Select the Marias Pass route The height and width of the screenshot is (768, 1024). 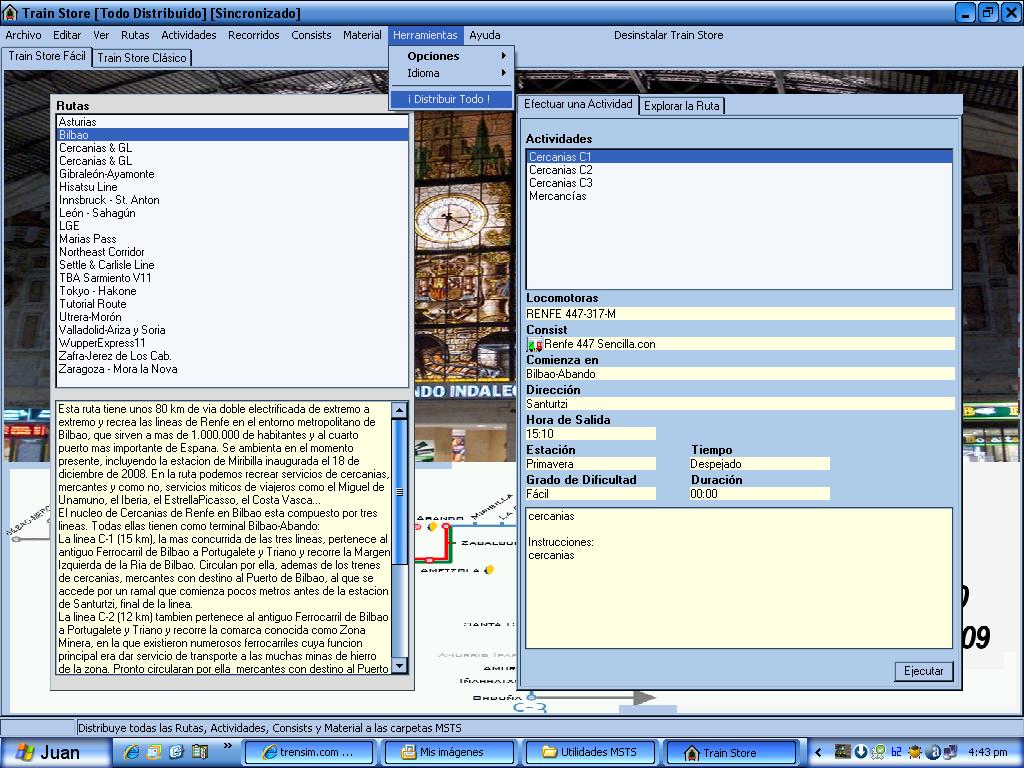[88, 239]
